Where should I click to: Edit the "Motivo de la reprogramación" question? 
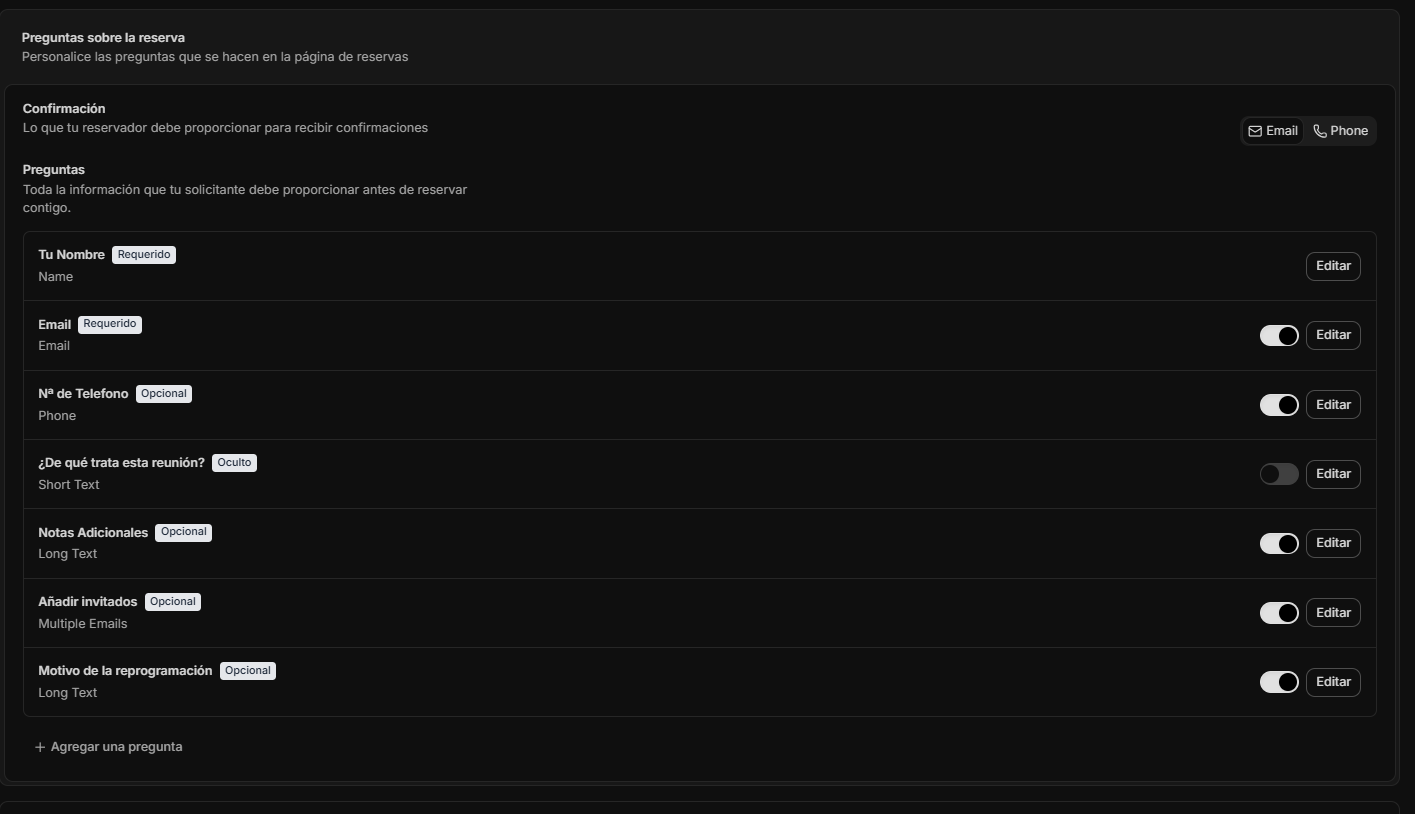(1333, 681)
